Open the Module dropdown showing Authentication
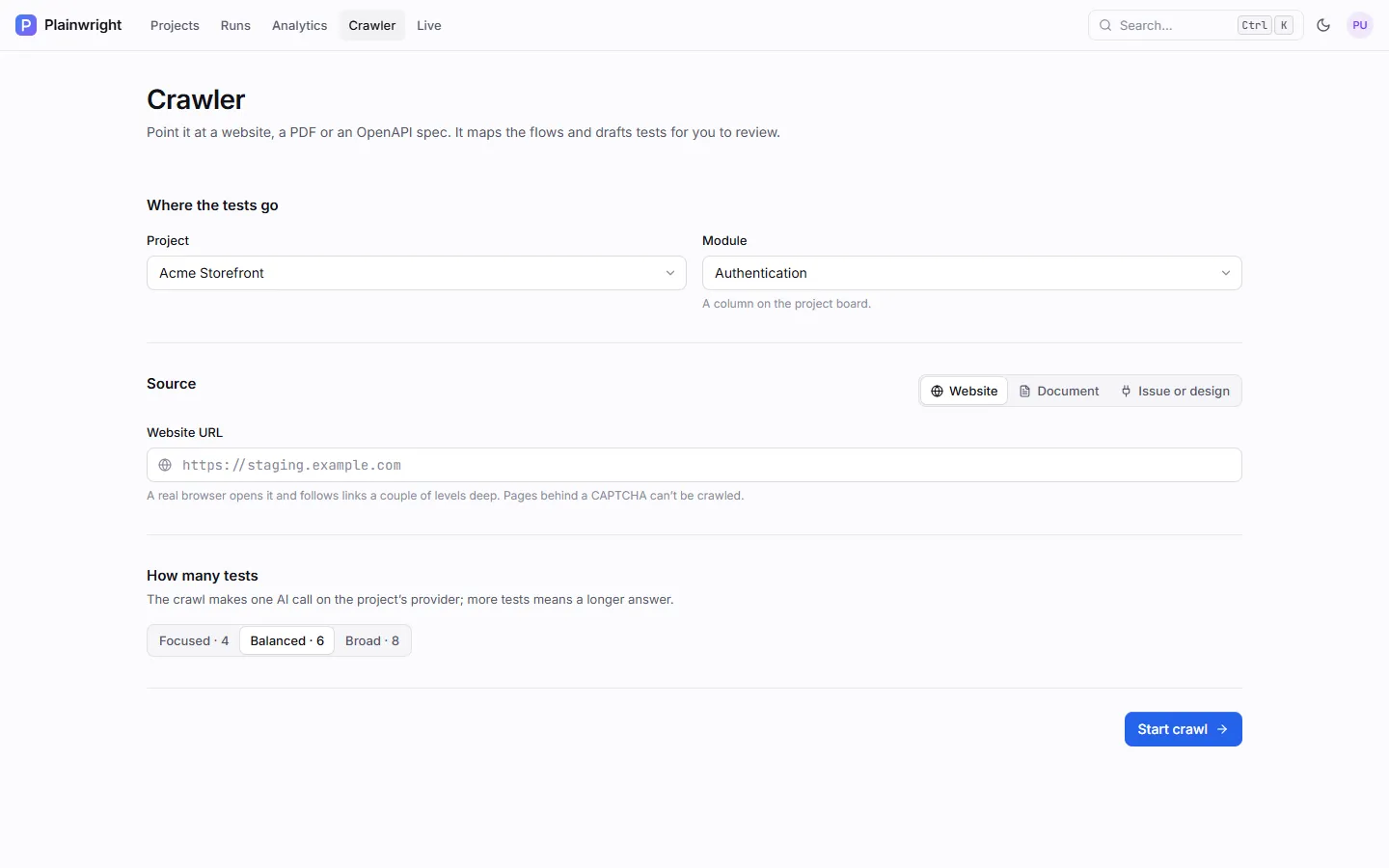The height and width of the screenshot is (868, 1389). (x=972, y=273)
